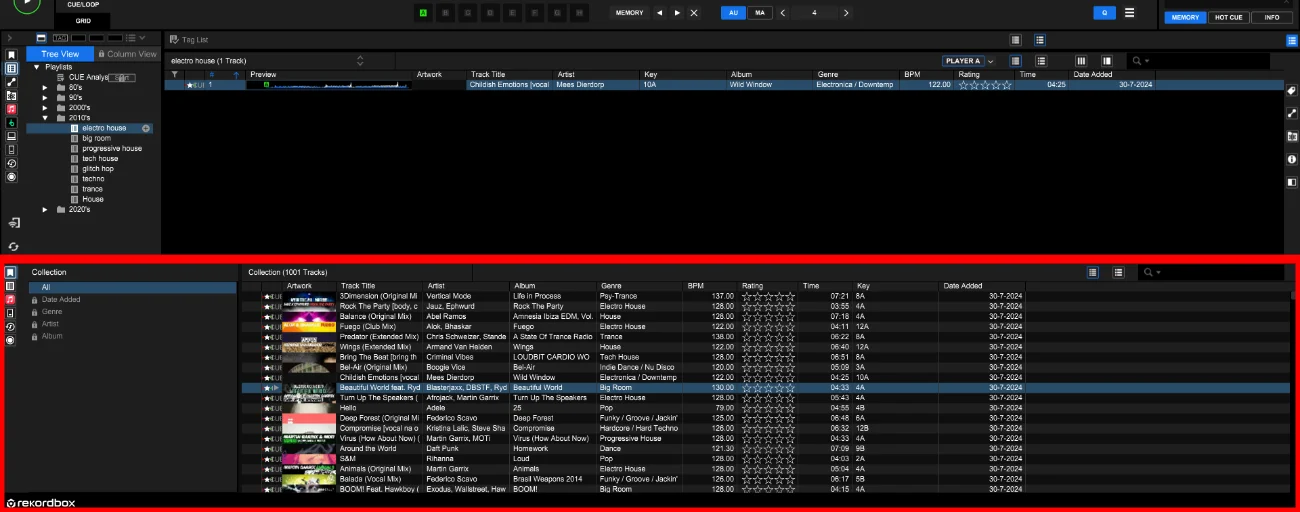
Task: Toggle the blue sub-window list button at far right
Action: tap(1292, 40)
